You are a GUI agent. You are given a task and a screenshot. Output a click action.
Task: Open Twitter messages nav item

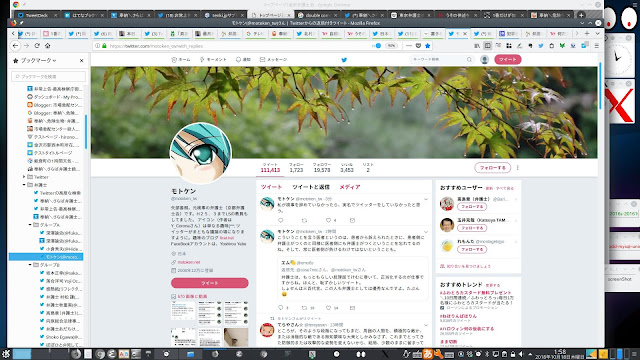273,60
